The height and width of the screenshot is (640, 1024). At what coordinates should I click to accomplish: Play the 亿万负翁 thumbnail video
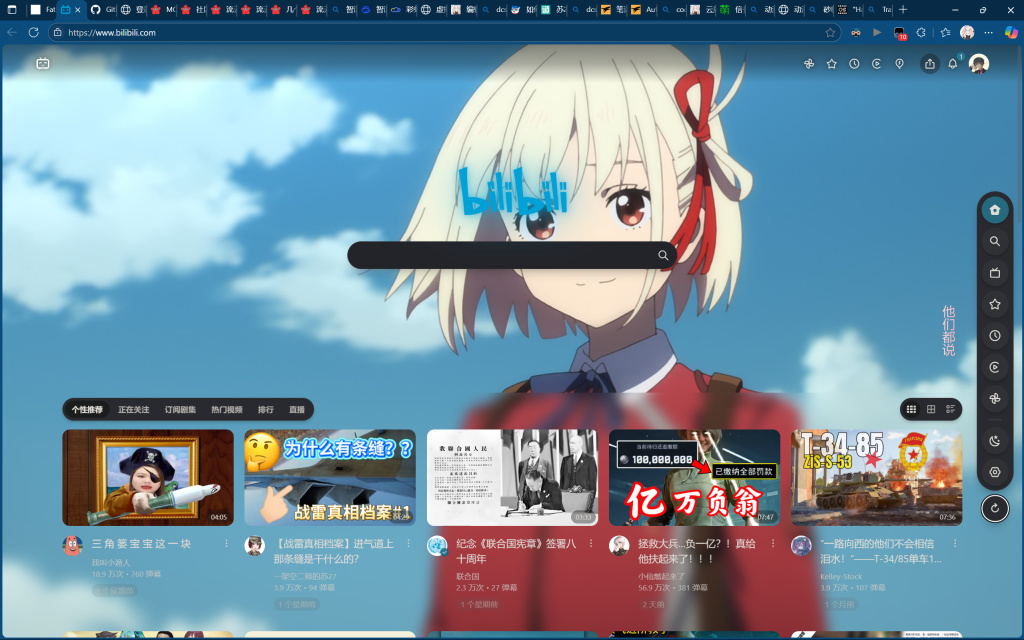click(694, 477)
